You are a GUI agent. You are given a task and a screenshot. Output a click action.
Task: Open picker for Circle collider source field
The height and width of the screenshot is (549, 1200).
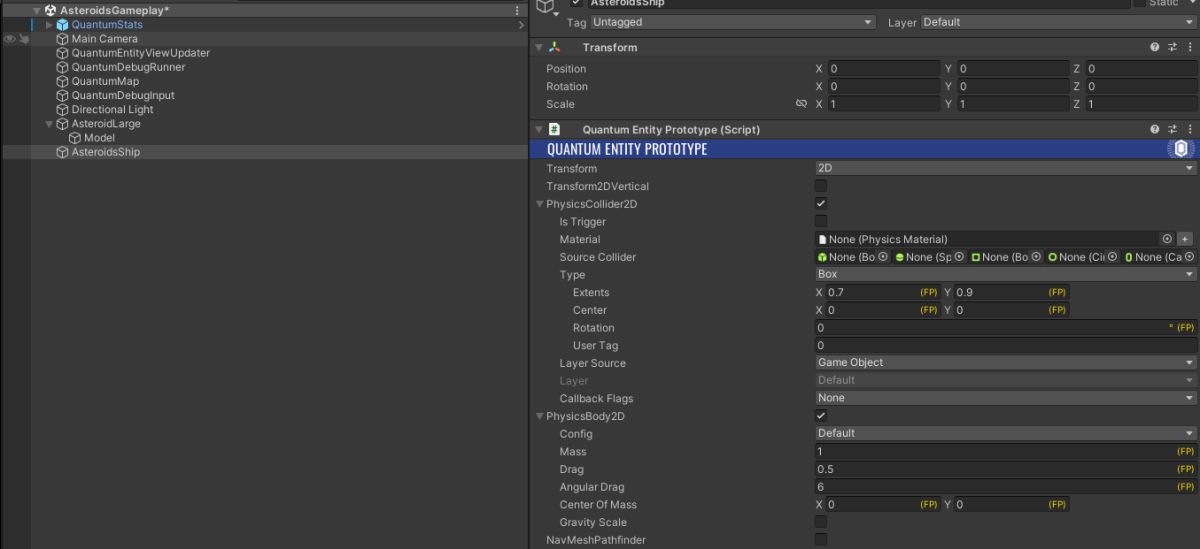[x=1113, y=257]
